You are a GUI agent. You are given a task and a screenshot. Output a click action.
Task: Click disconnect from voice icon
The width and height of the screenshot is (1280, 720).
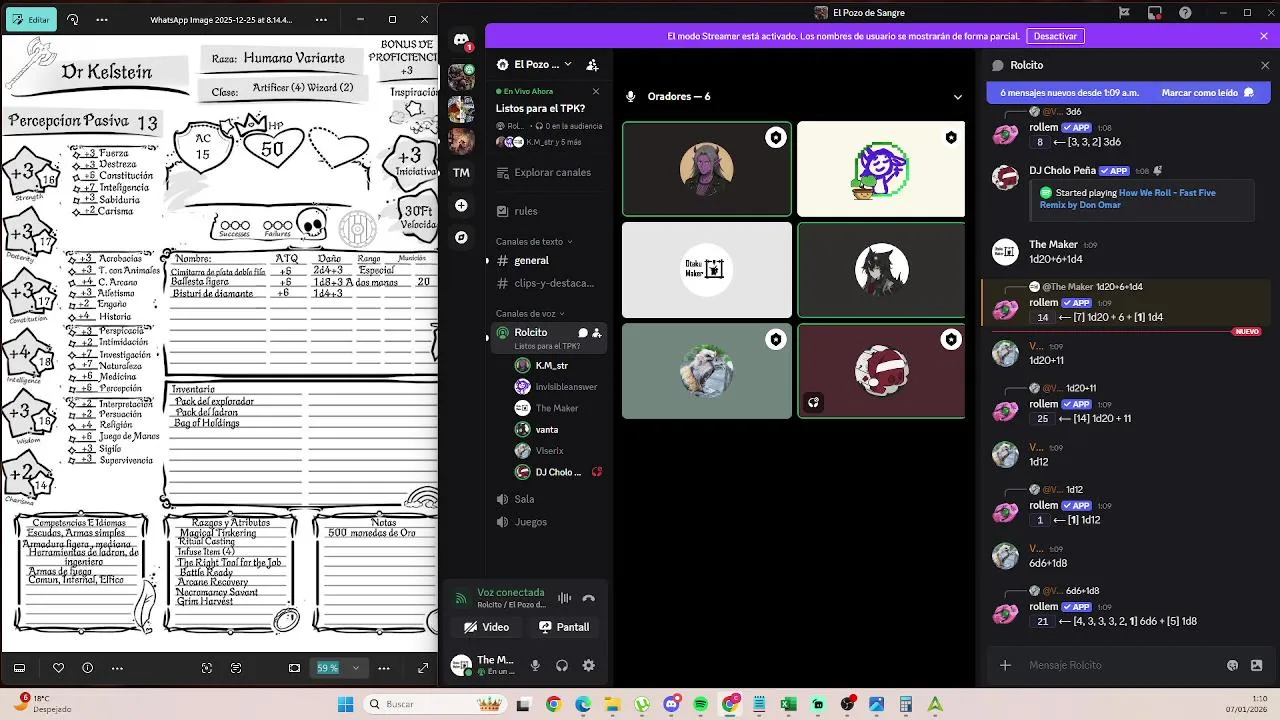pyautogui.click(x=589, y=598)
